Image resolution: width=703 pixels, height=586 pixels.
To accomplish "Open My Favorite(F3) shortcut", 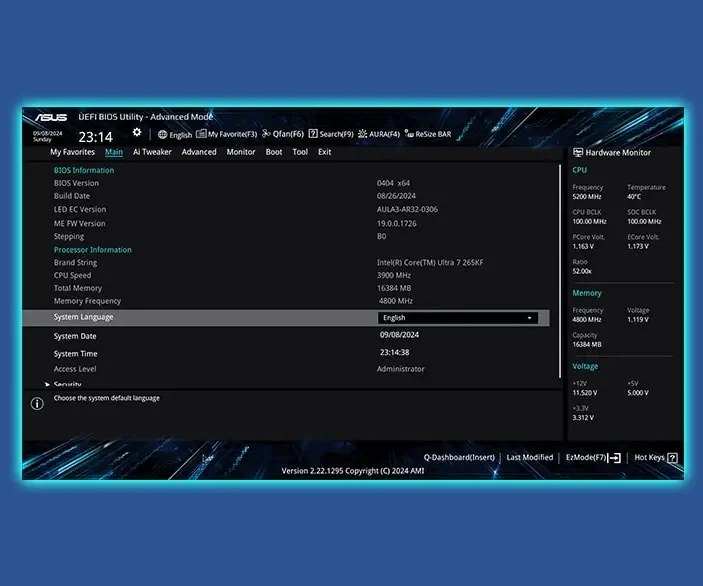I will (227, 134).
